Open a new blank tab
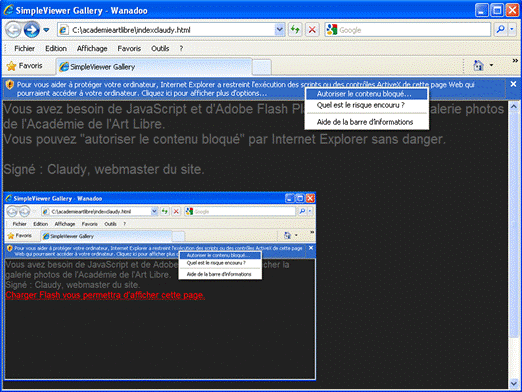The height and width of the screenshot is (392, 522). 261,67
